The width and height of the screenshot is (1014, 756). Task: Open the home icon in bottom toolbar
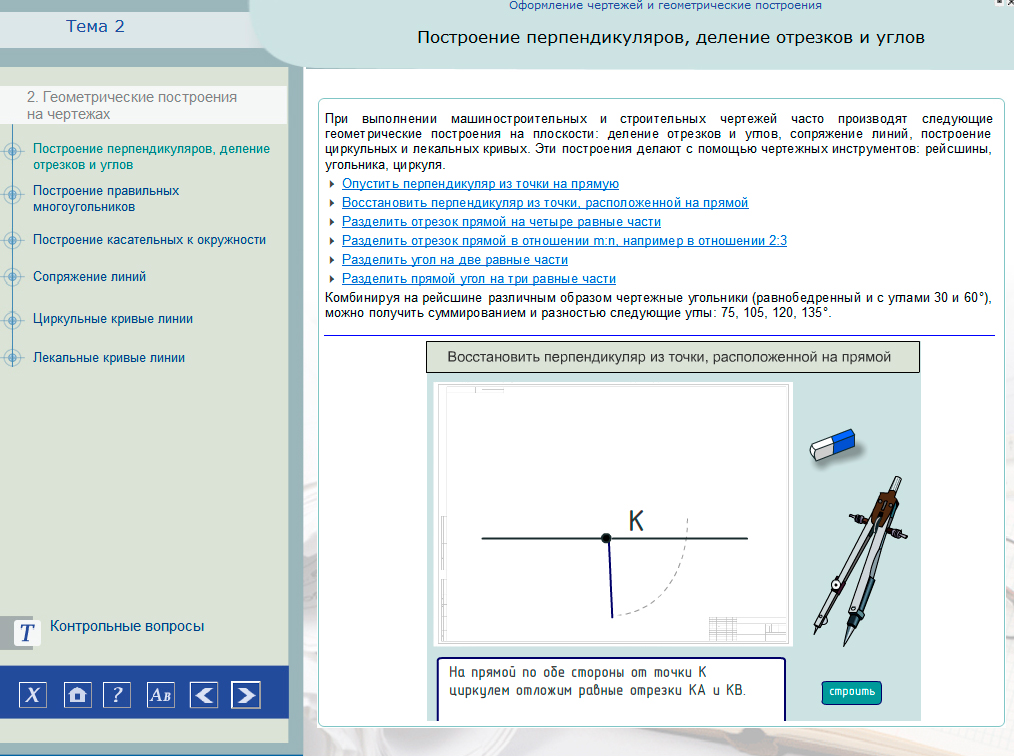[x=78, y=695]
